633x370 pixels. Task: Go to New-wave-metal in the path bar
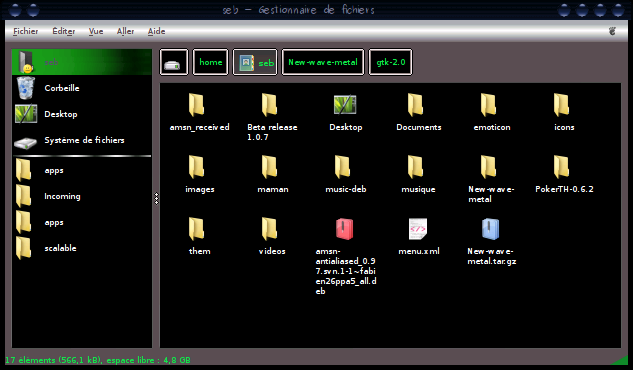pyautogui.click(x=323, y=62)
